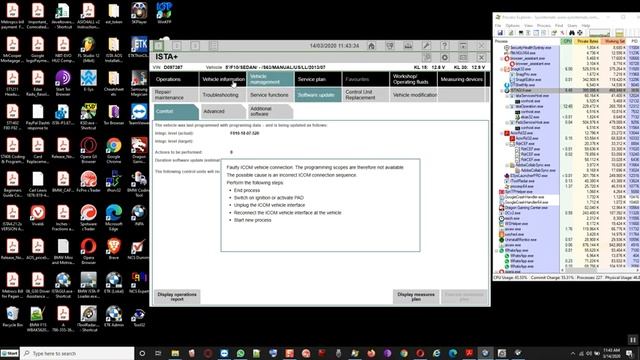Open the Control Unit Replacement sub-tab

365,95
